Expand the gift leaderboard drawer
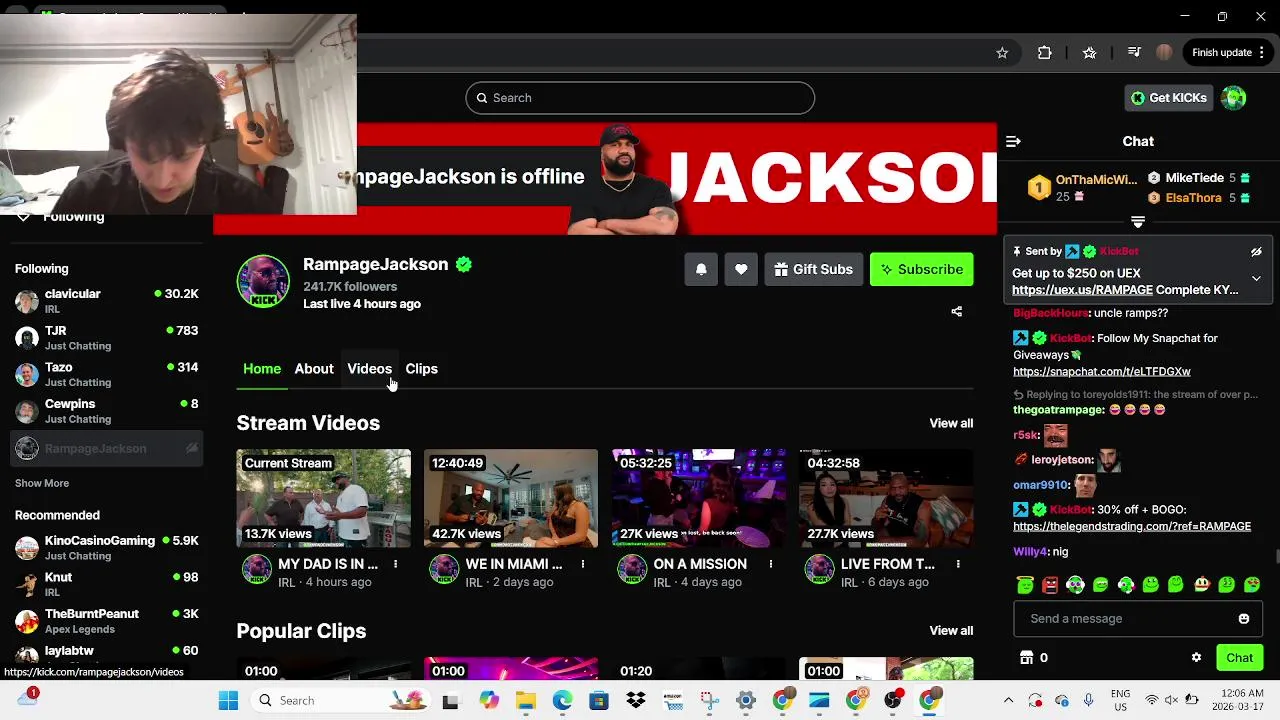 (x=1138, y=222)
